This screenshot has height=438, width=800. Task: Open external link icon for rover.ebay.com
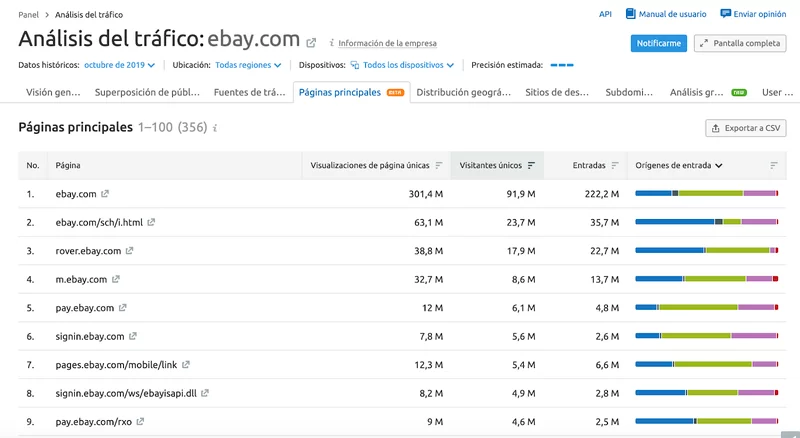tap(130, 251)
